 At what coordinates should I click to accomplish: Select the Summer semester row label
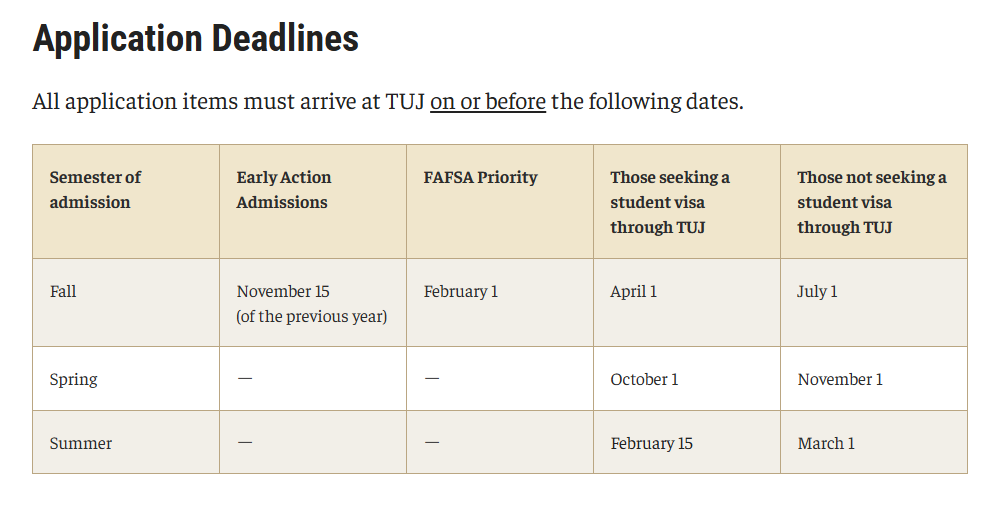click(81, 443)
